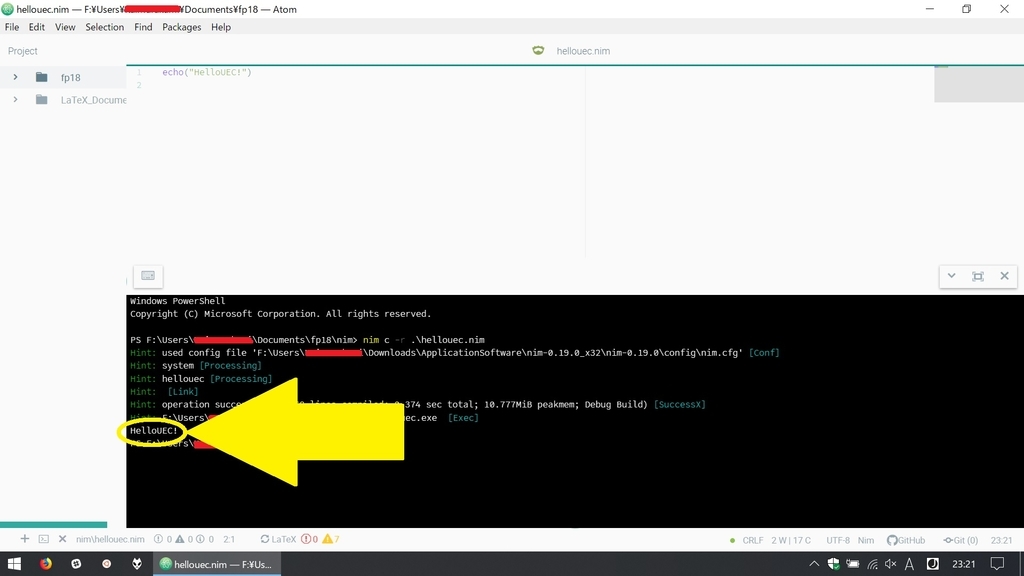The height and width of the screenshot is (576, 1024).
Task: Click the green status dot indicator
Action: pyautogui.click(x=732, y=540)
